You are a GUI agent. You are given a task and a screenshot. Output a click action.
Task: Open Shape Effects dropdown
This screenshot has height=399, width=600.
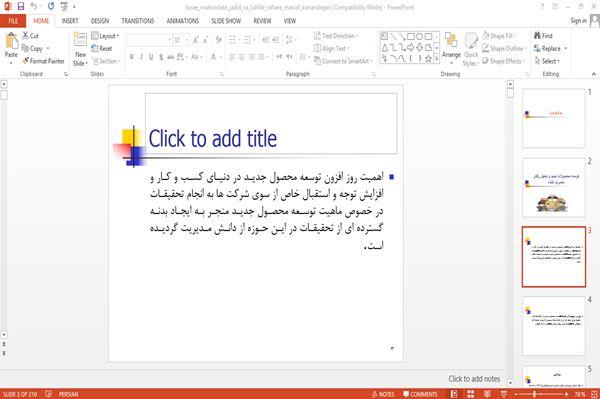(504, 61)
